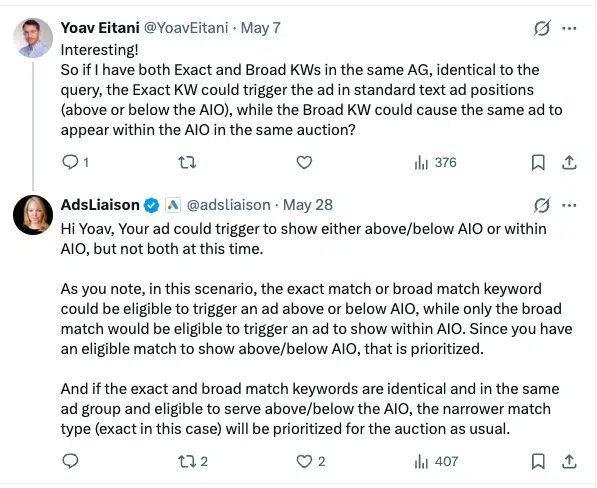
Task: Share AdsLiaison's tweet
Action: click(x=569, y=461)
